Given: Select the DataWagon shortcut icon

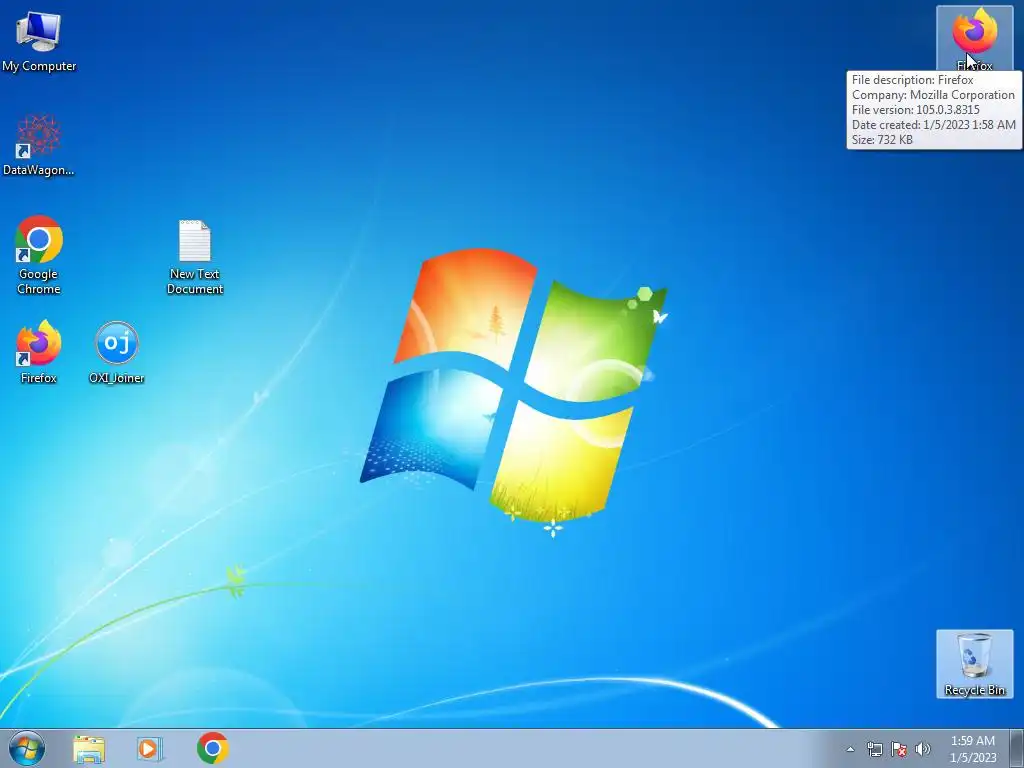Looking at the screenshot, I should tap(39, 144).
